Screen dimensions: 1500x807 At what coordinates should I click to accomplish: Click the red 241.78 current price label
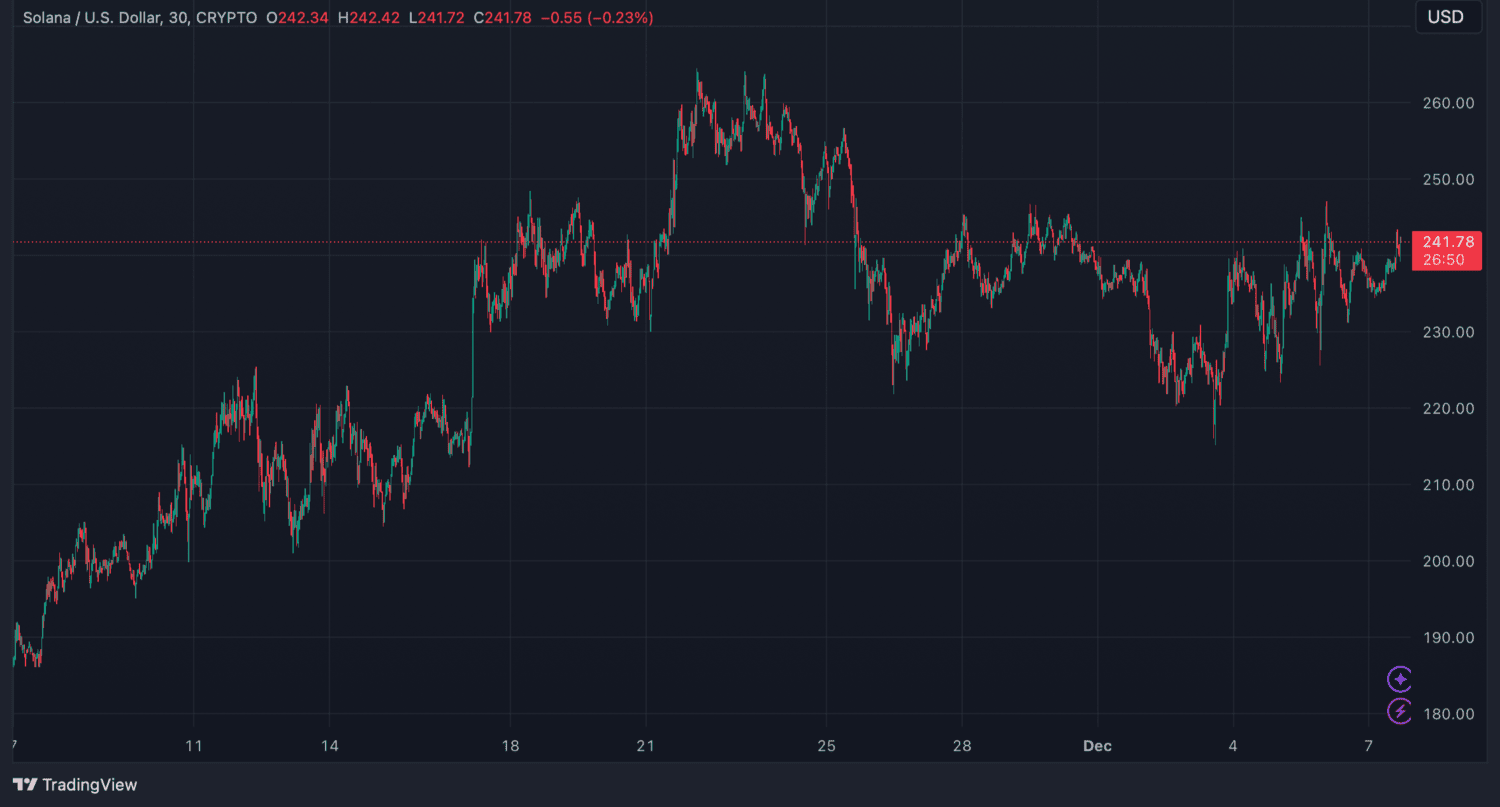pos(1448,241)
